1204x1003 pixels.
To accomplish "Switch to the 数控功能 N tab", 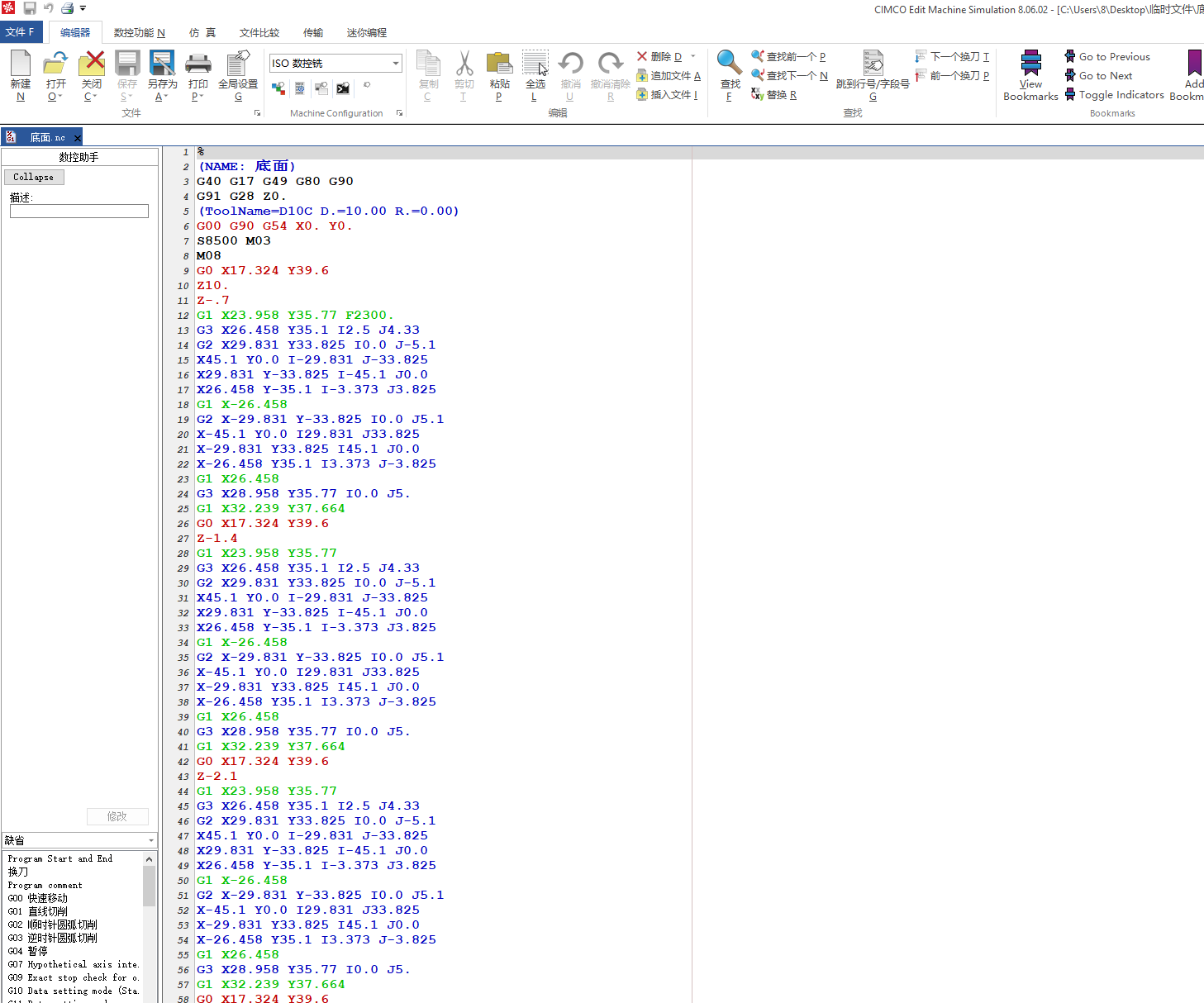I will click(140, 33).
